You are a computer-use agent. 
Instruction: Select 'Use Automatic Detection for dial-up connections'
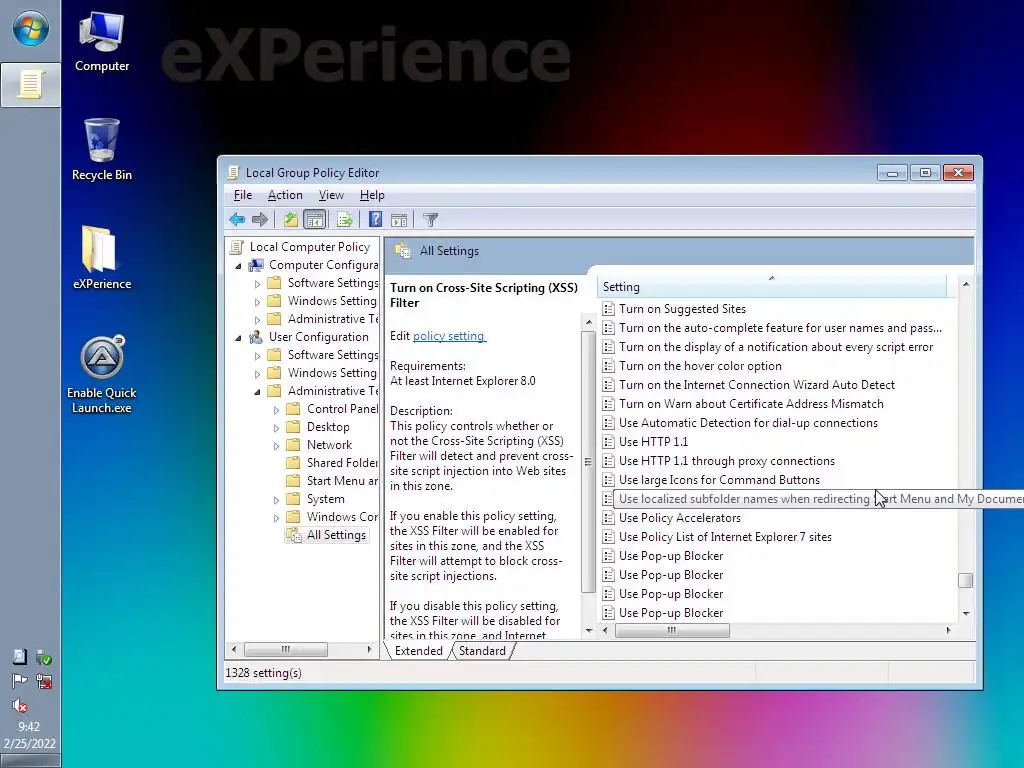pyautogui.click(x=748, y=423)
